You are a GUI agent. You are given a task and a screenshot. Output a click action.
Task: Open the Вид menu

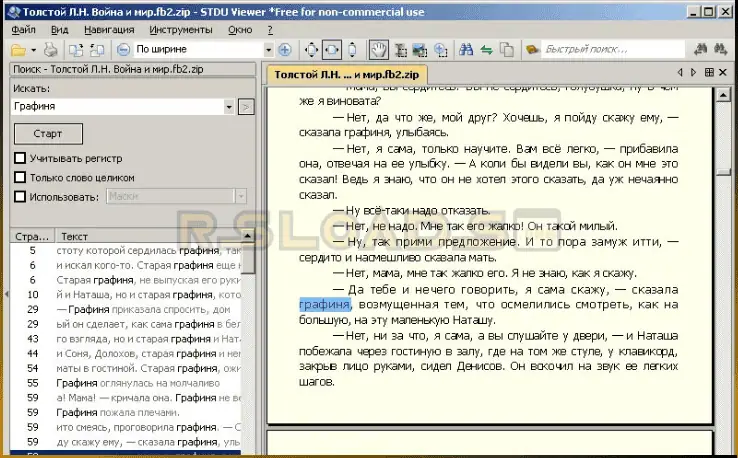pos(59,30)
